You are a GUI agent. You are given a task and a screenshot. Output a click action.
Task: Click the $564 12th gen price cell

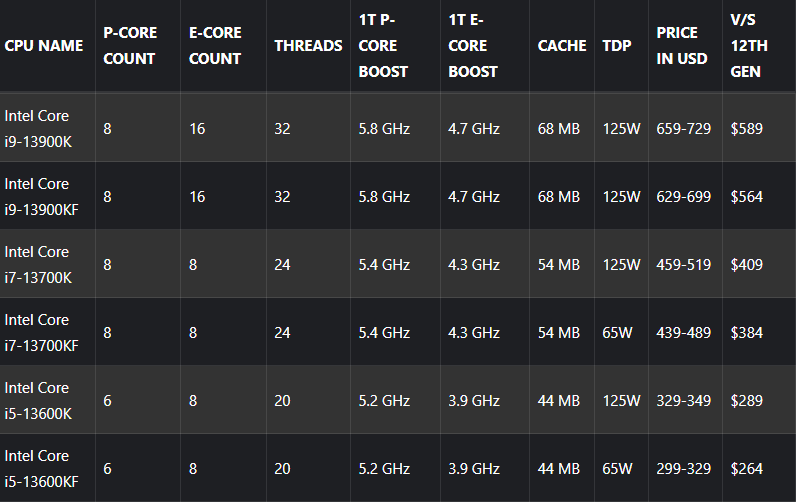tap(747, 197)
